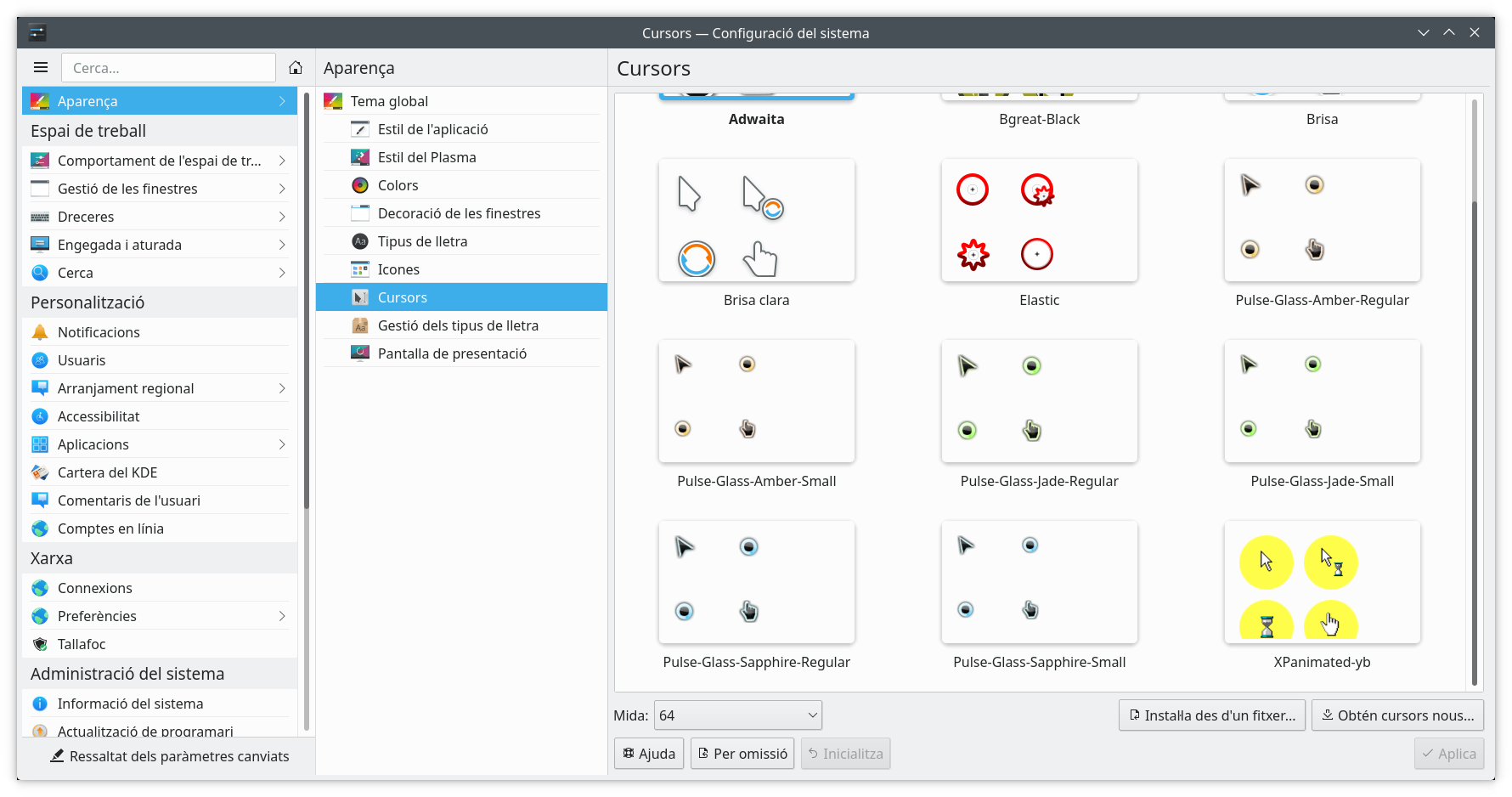Screen dimensions: 1512x797
Task: Click the Estil del Plasma icon
Action: 360,157
